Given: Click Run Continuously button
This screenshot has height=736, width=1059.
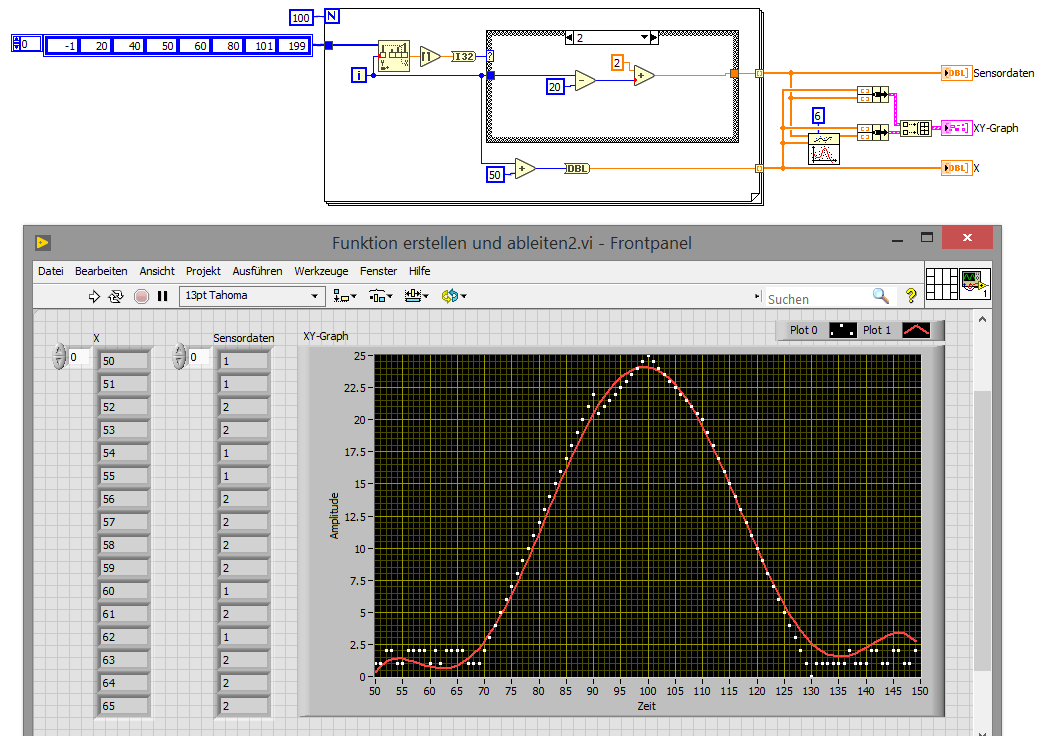Looking at the screenshot, I should click(x=116, y=296).
